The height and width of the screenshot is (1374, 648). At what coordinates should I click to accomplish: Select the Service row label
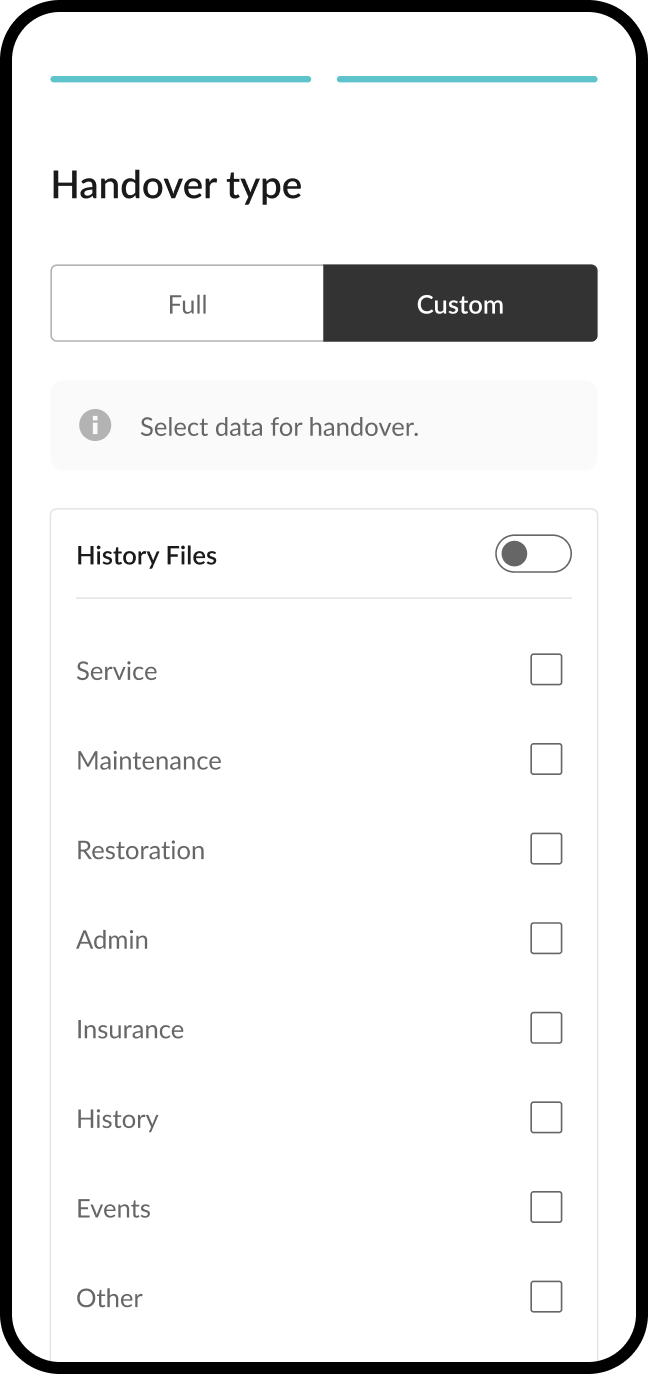(116, 670)
